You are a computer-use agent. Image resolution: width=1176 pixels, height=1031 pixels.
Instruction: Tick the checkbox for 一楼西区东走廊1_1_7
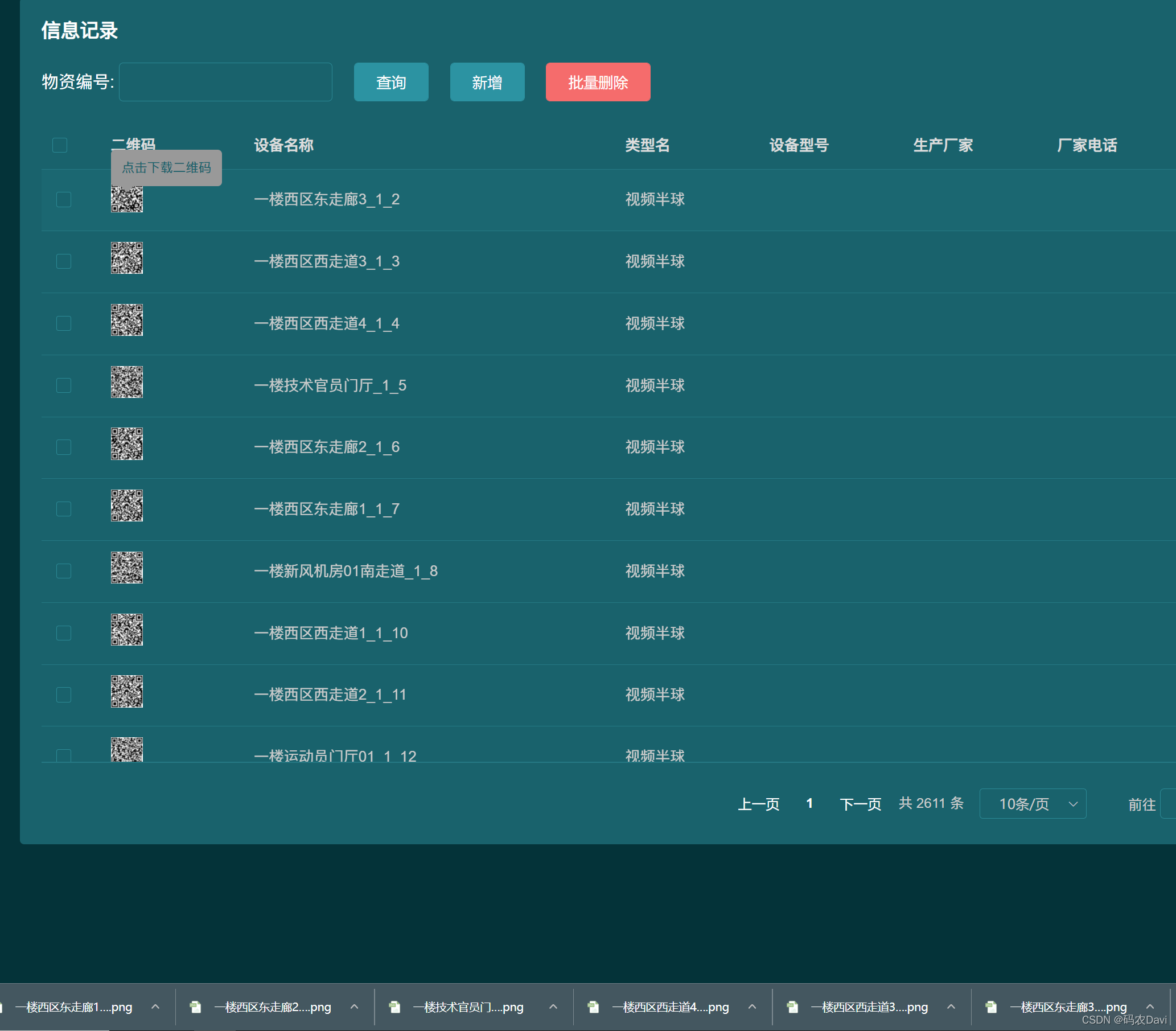point(64,509)
